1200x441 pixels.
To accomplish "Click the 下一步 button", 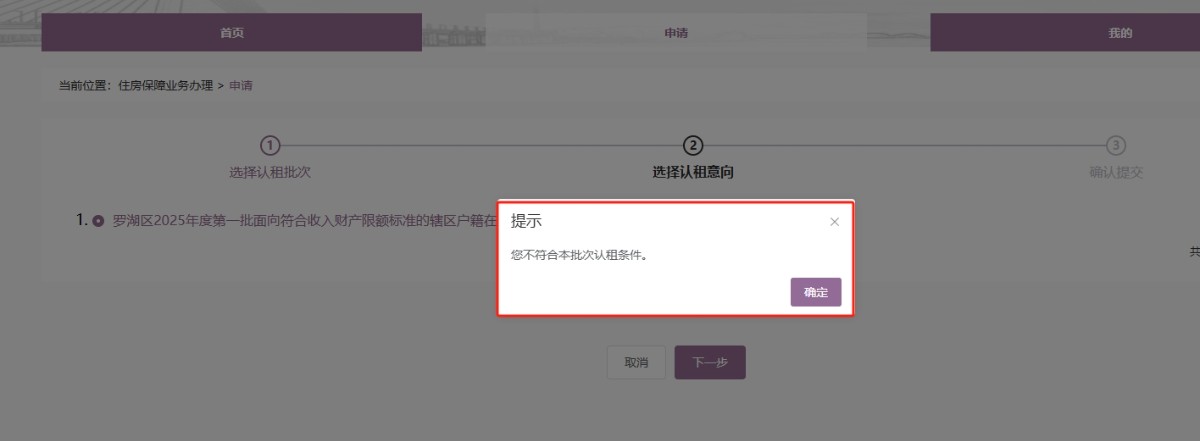I will tap(710, 362).
